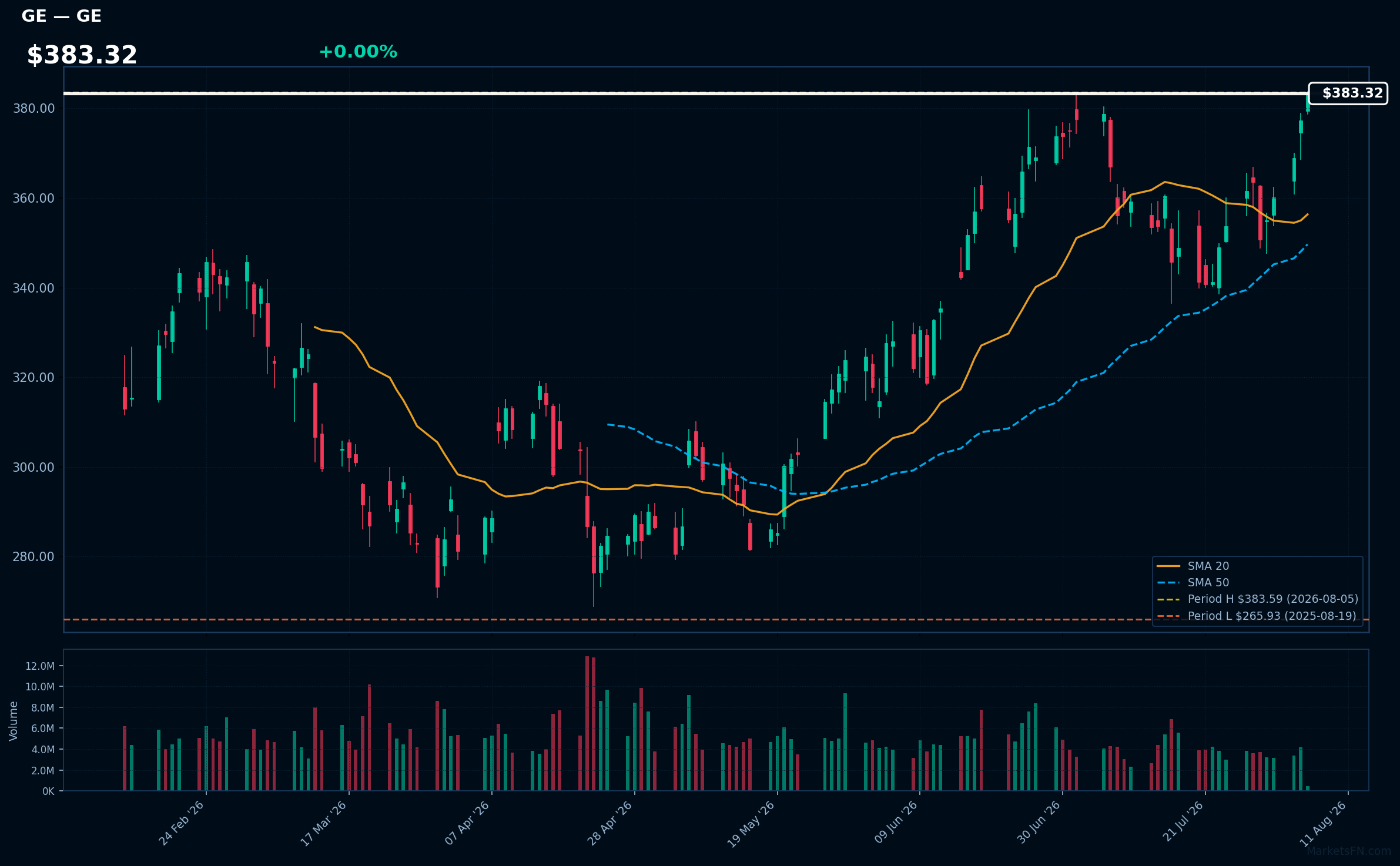Click the 6.0M volume axis label

[42, 729]
